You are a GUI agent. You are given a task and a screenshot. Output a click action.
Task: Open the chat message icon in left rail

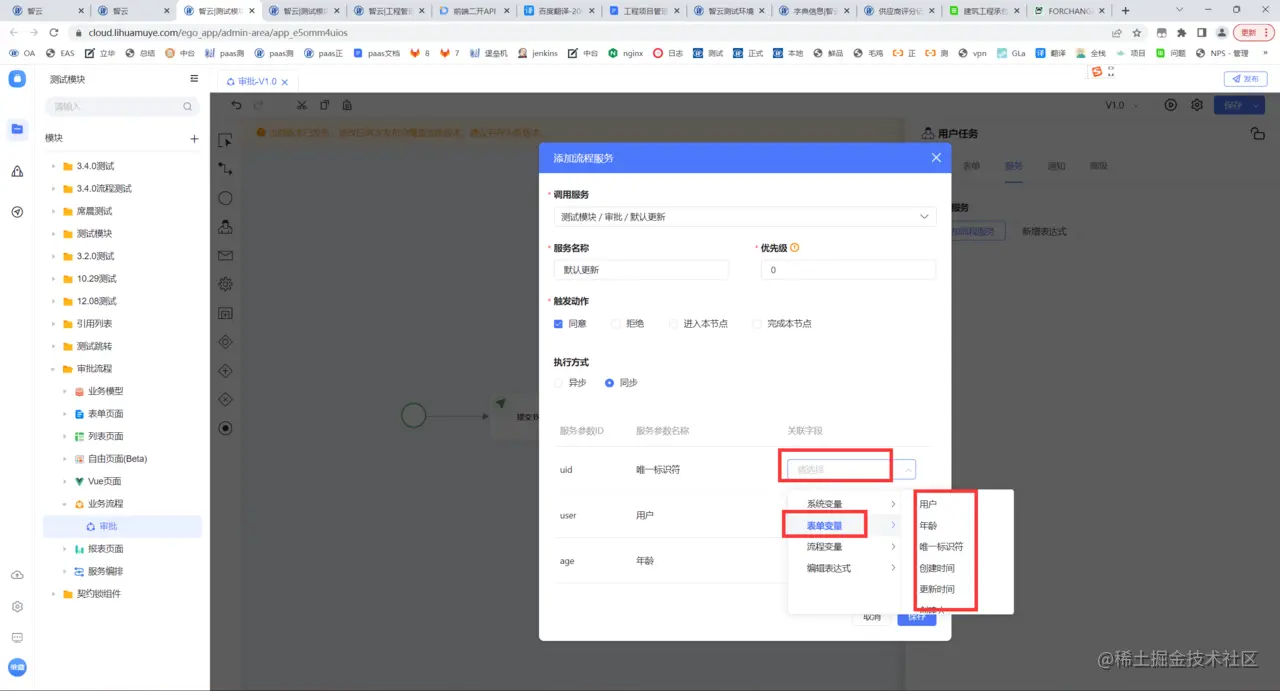pos(17,637)
